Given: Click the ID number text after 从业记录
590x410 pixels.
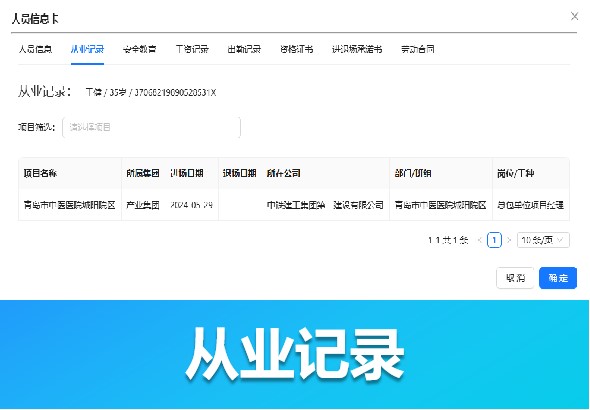Looking at the screenshot, I should coord(175,93).
